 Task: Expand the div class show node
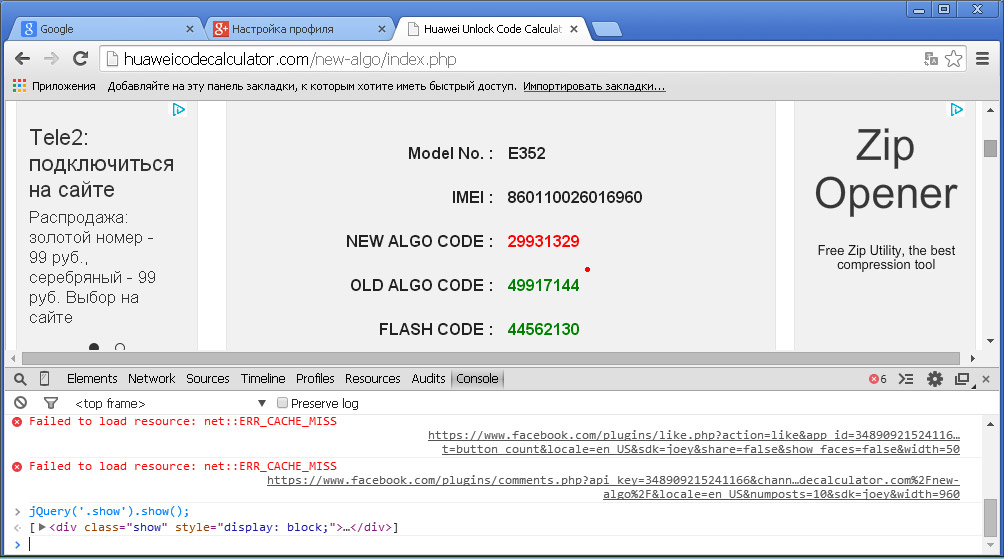pyautogui.click(x=42, y=527)
